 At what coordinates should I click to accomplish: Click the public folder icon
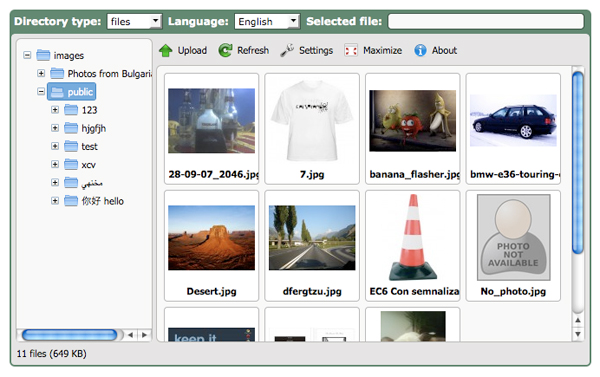click(57, 91)
